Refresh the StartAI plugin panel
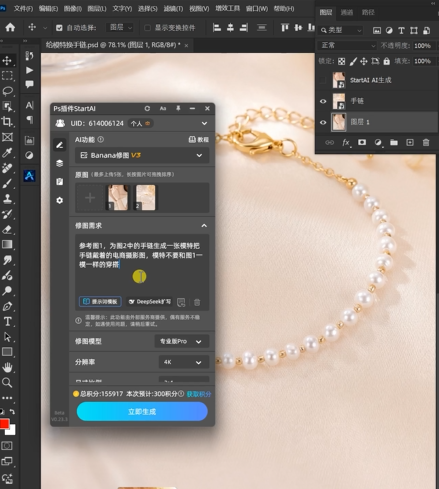Screen dimensions: 439x489 point(147,108)
